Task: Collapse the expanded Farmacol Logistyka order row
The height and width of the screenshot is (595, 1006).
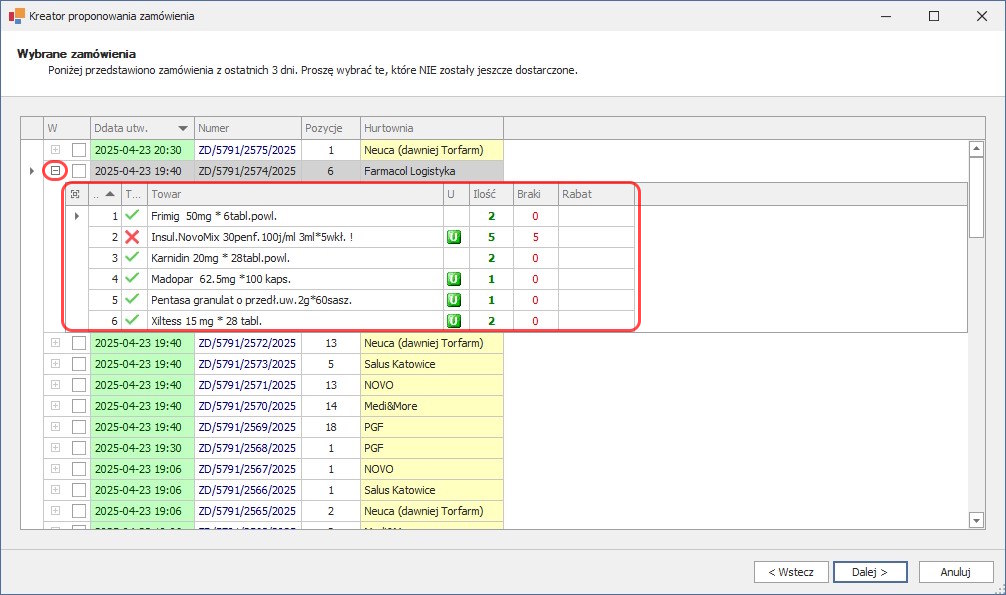Action: [55, 171]
